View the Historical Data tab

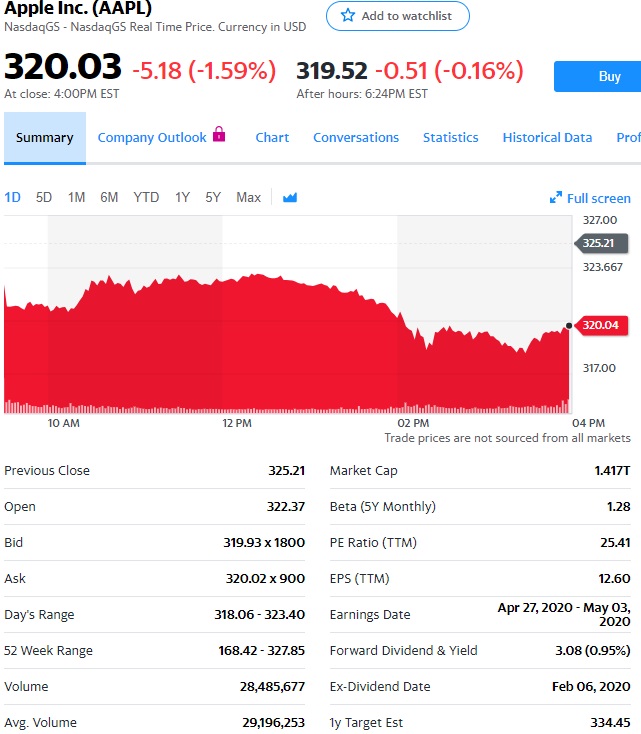(x=547, y=138)
